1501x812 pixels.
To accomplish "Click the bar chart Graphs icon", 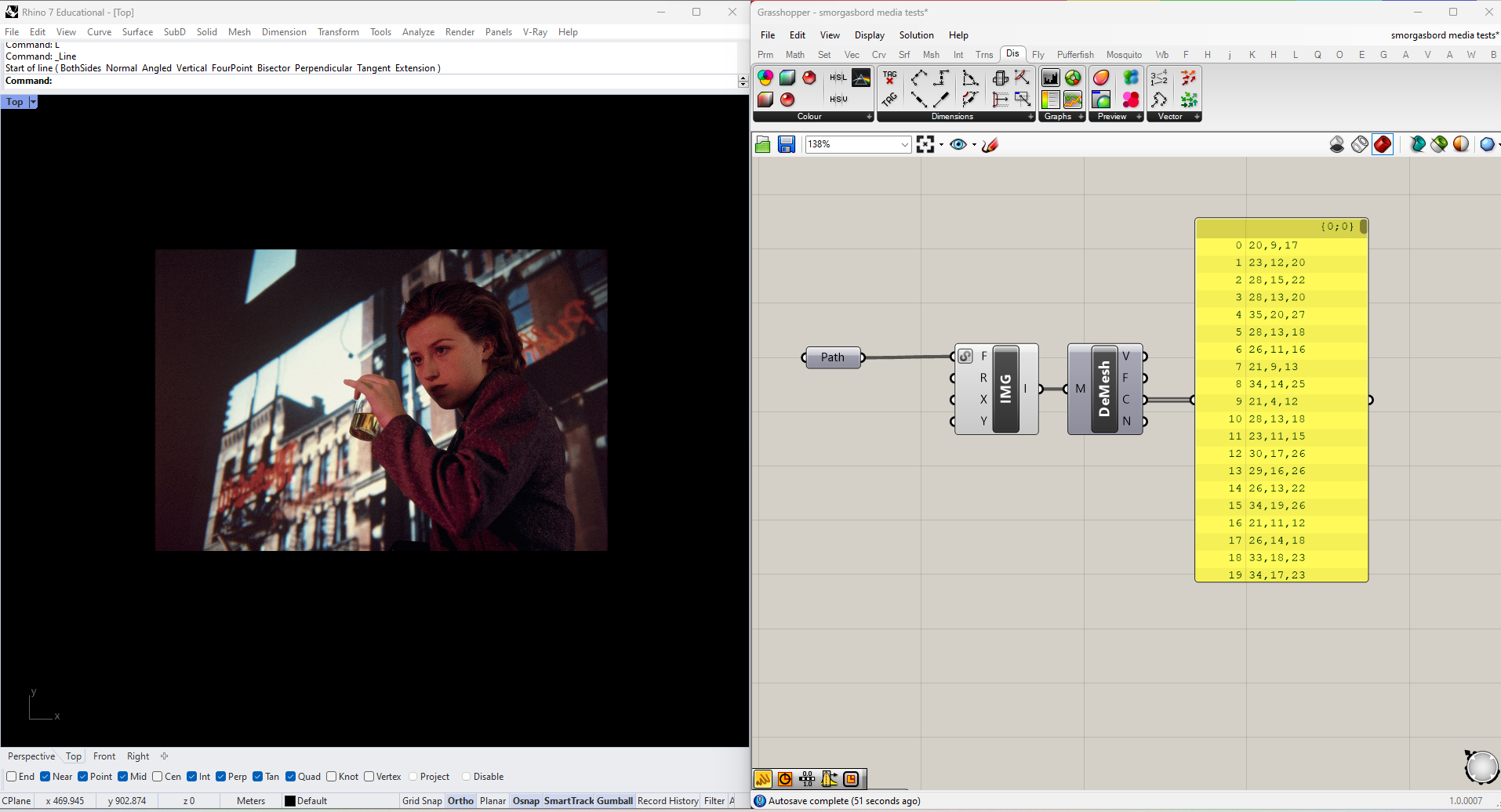I will 1050,78.
